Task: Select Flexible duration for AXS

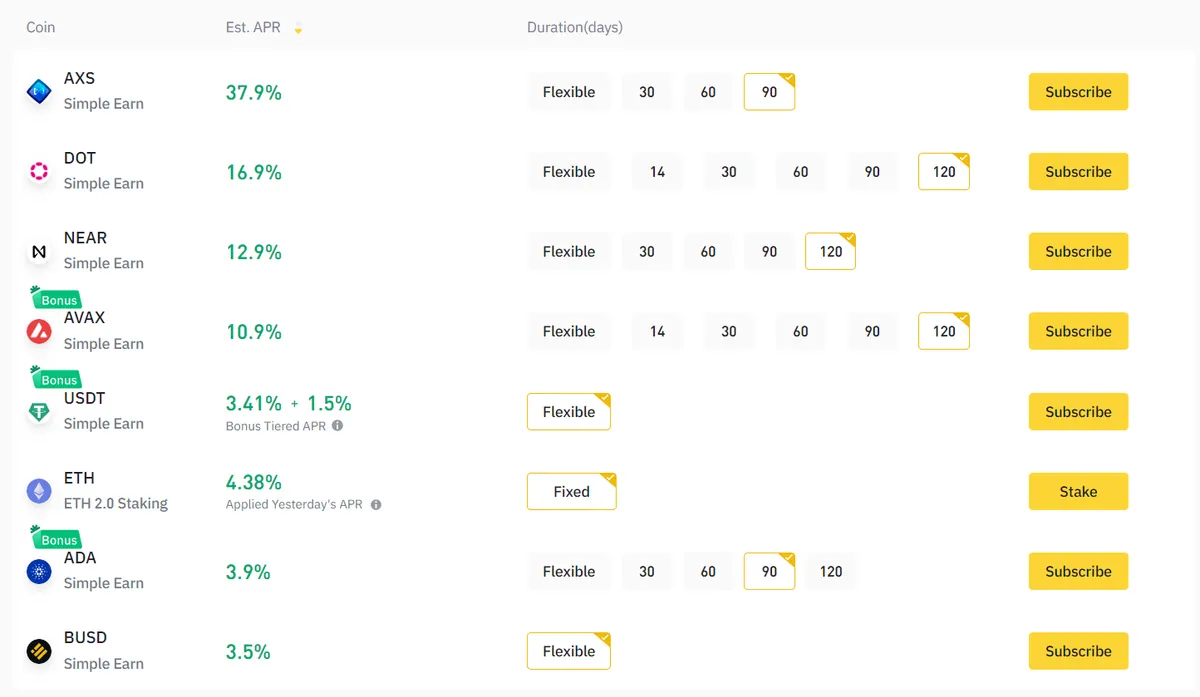Action: tap(569, 92)
